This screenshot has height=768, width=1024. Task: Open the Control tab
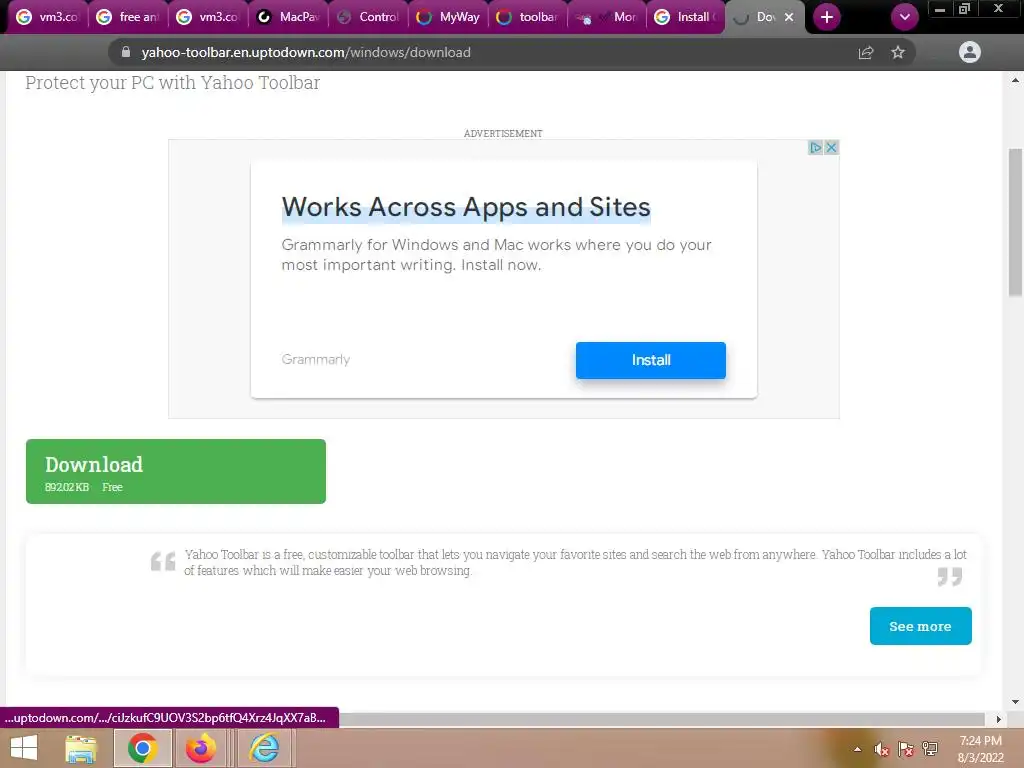click(368, 17)
